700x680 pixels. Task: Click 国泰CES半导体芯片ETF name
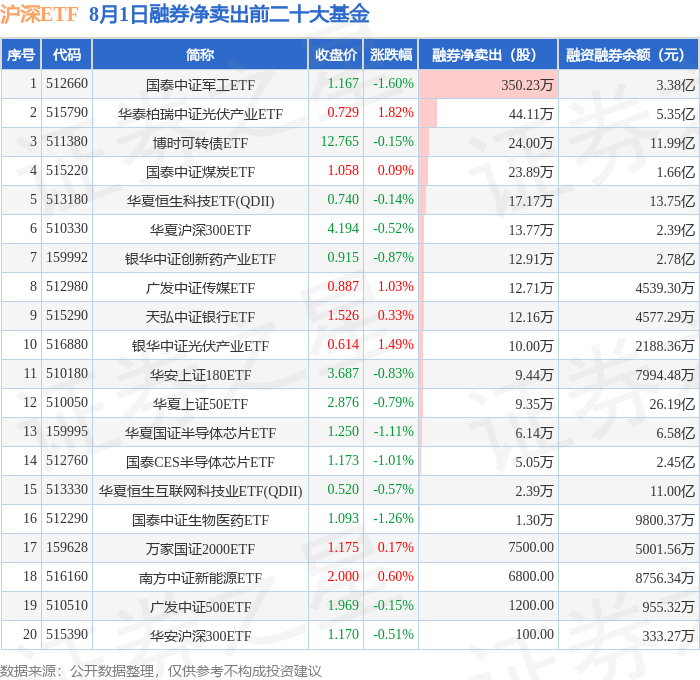[200, 462]
